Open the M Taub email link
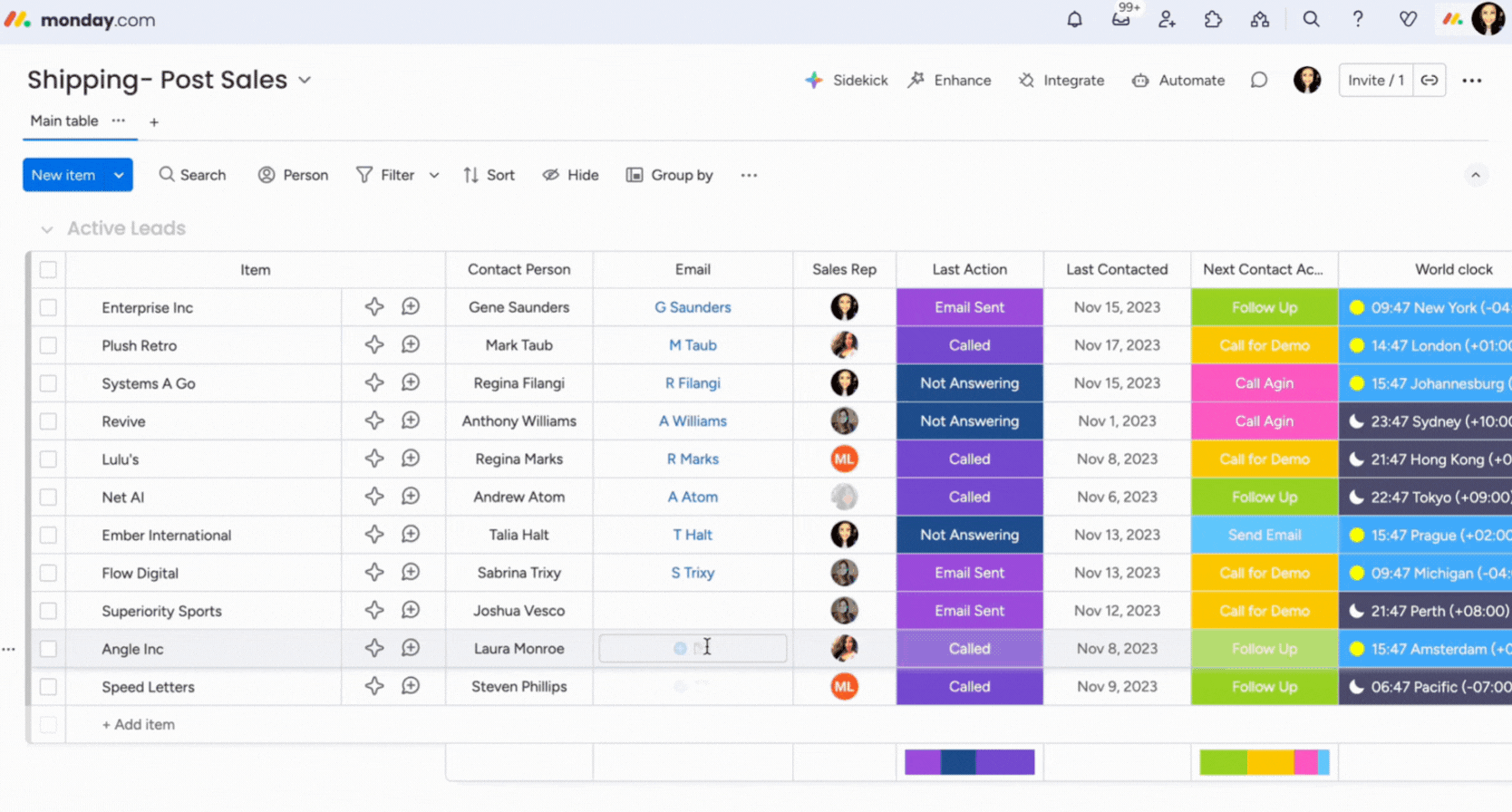1512x812 pixels. (693, 345)
